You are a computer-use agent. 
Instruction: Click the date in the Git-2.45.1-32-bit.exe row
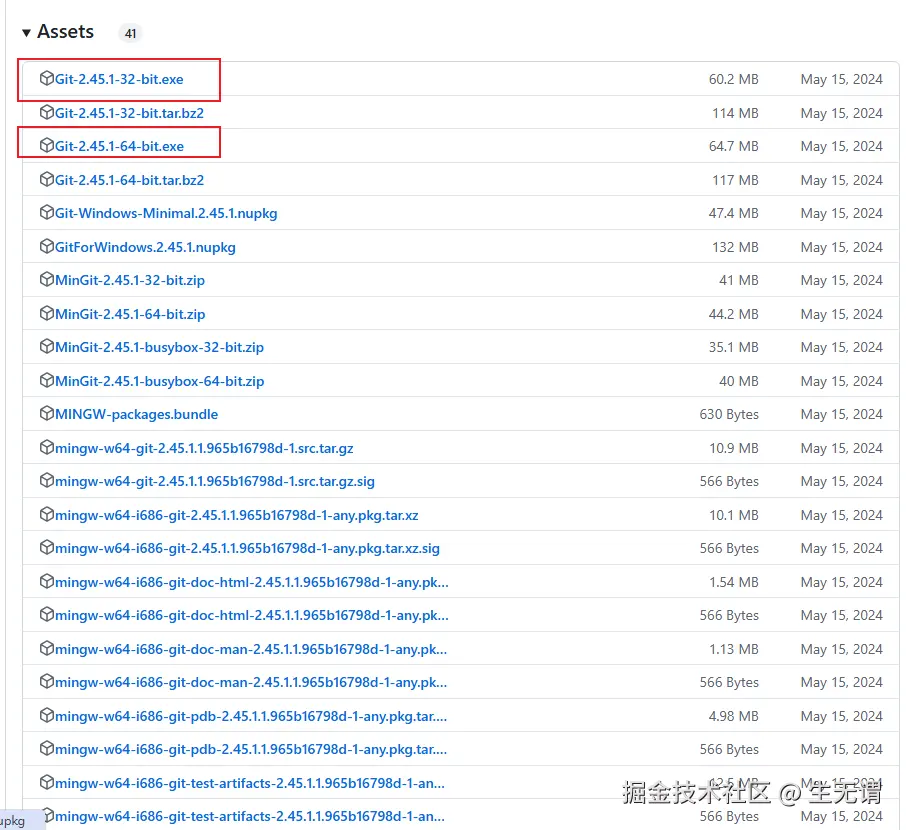842,79
